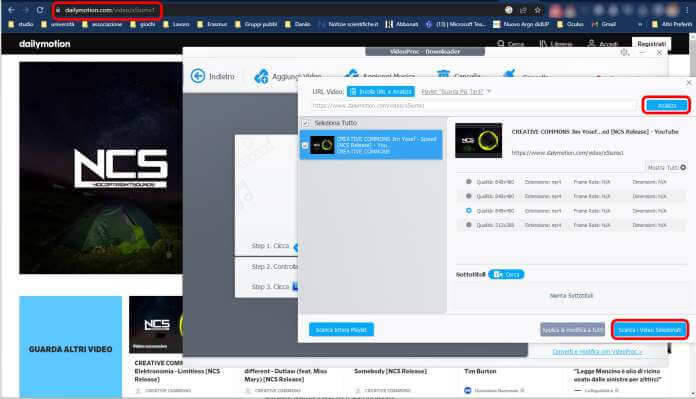The width and height of the screenshot is (696, 399).
Task: Select the lowest quality 512x288 radio option
Action: tap(468, 225)
